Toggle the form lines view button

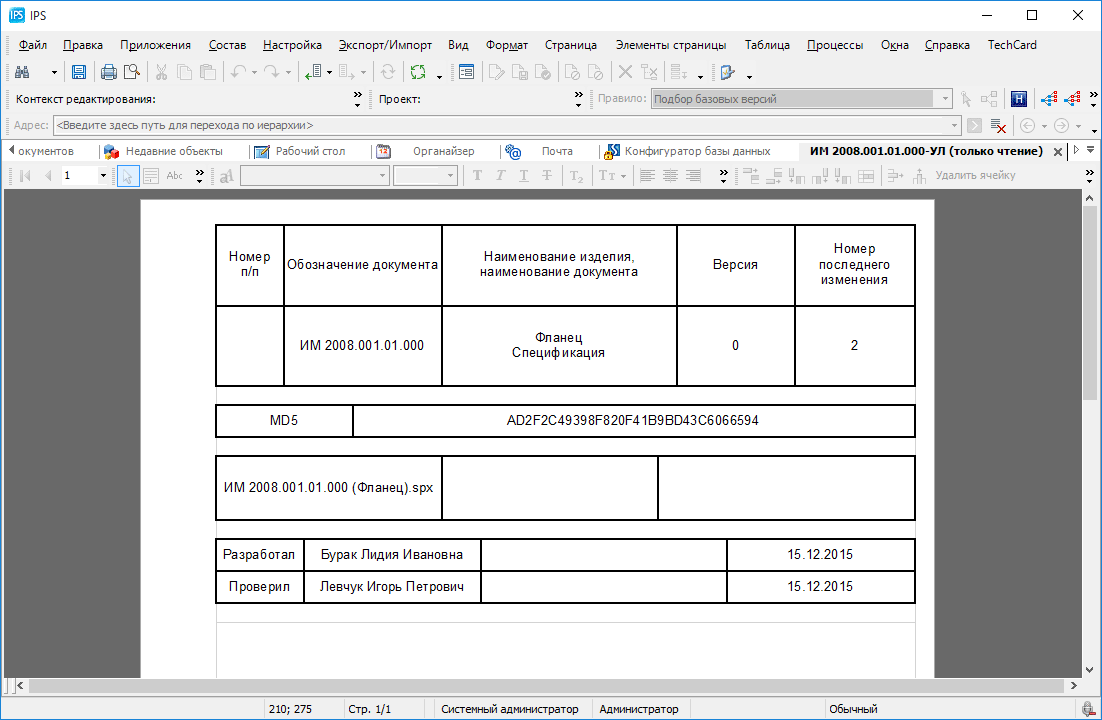pyautogui.click(x=152, y=176)
